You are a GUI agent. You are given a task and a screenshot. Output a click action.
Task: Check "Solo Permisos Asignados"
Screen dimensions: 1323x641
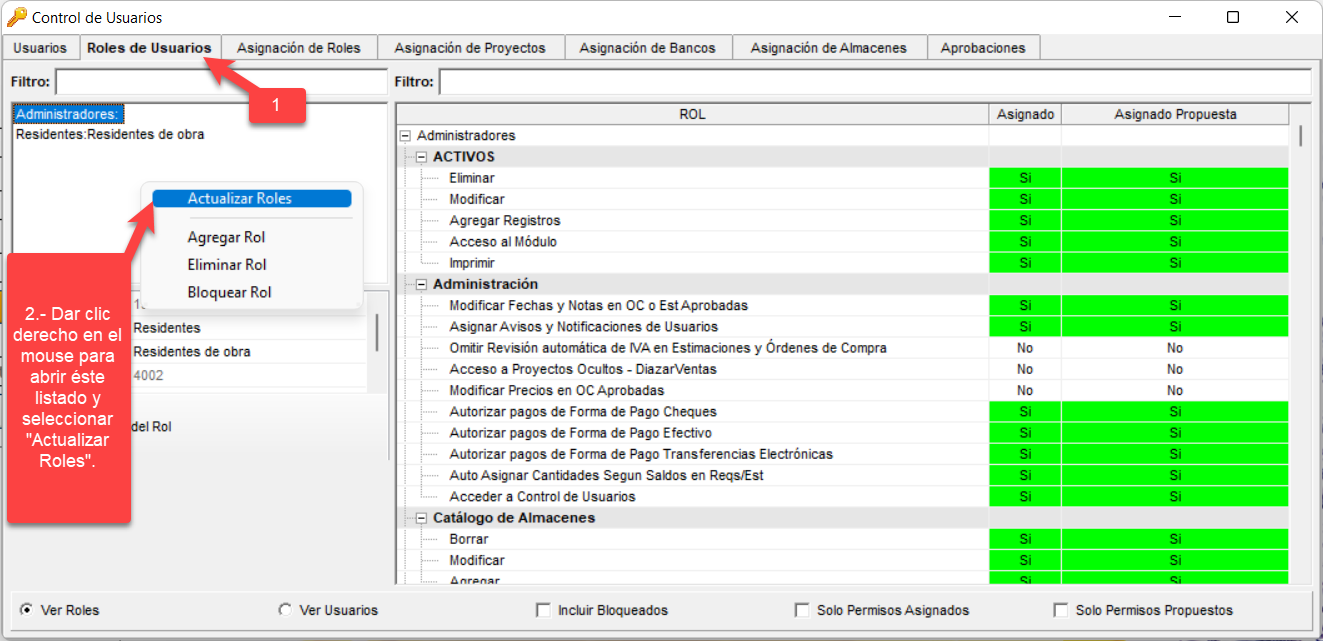pyautogui.click(x=801, y=610)
